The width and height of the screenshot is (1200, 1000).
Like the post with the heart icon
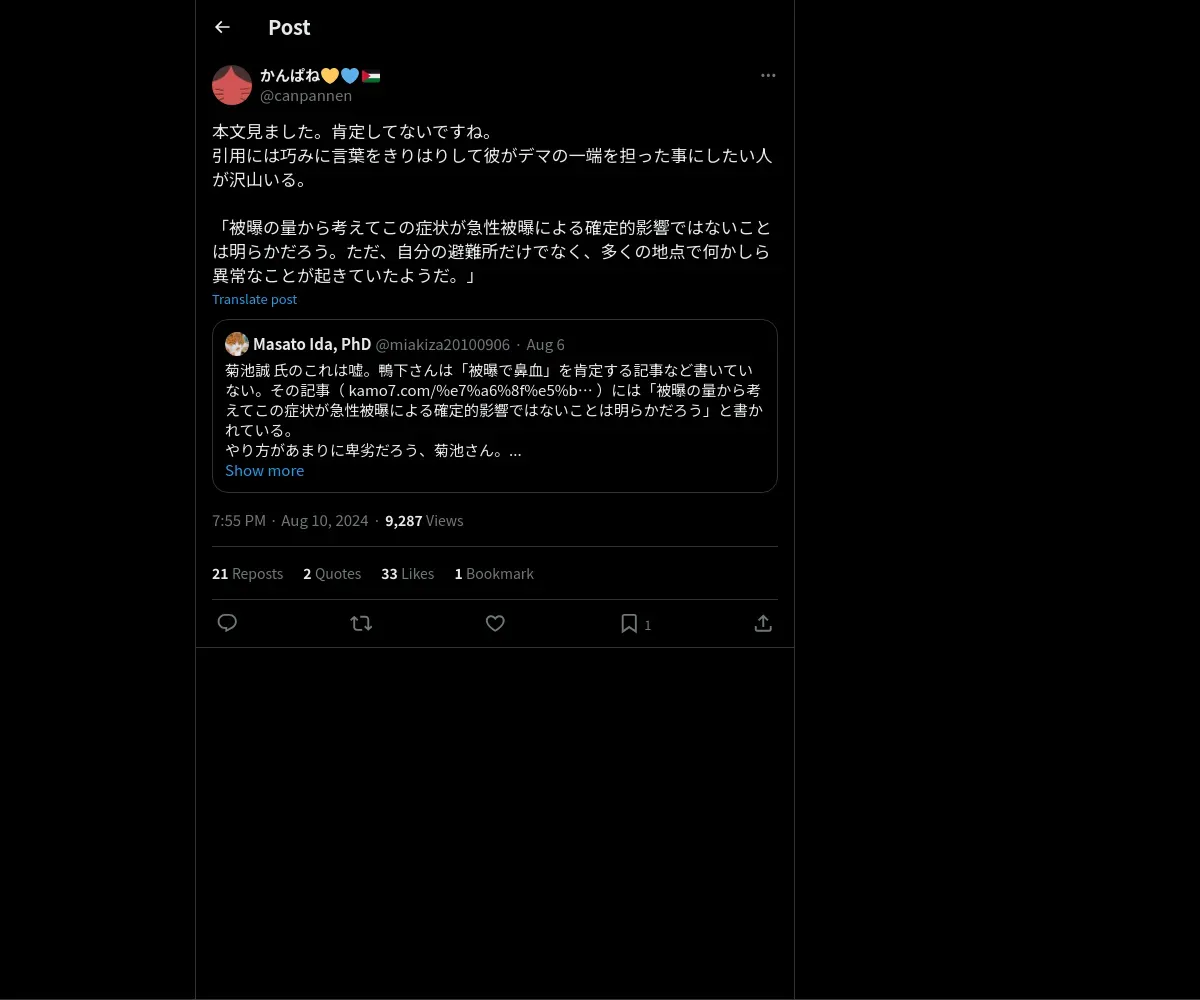point(495,623)
